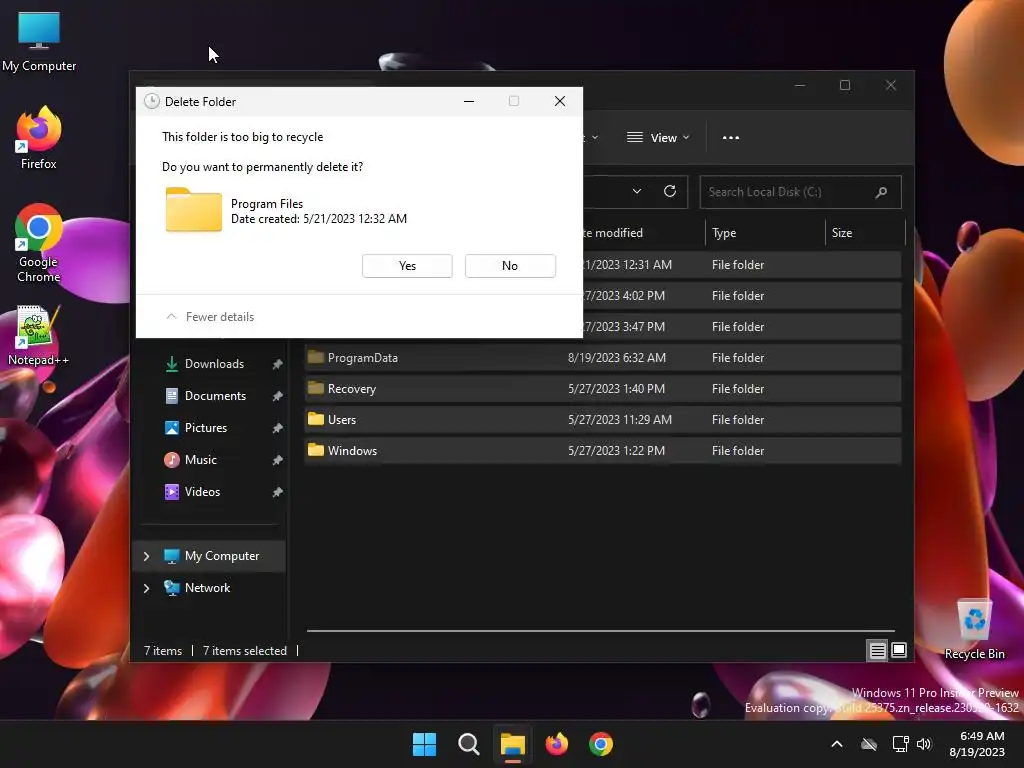Viewport: 1024px width, 768px height.
Task: Click horizontal scrollbar in file list
Action: coord(600,631)
